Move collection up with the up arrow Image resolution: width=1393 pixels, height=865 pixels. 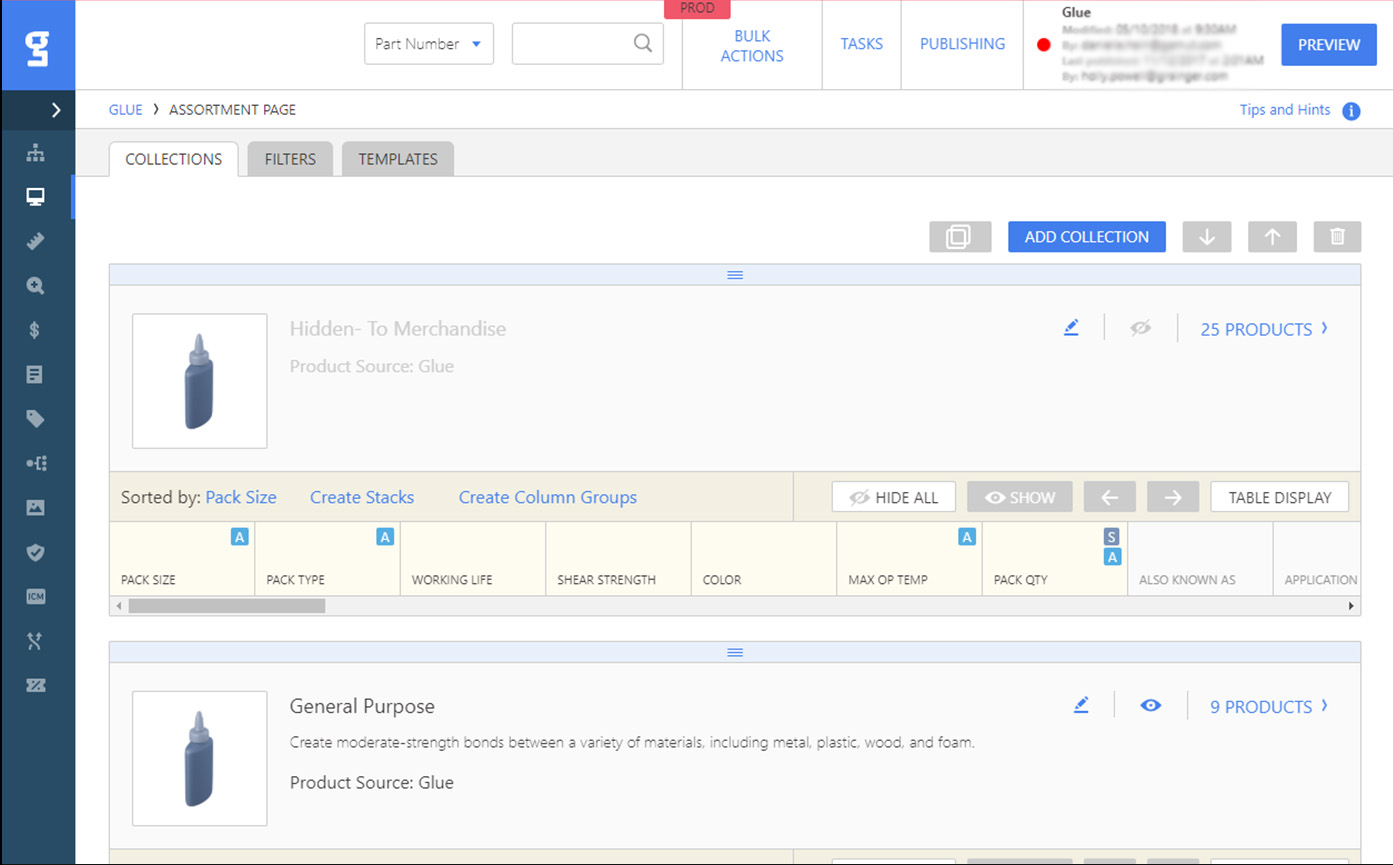pyautogui.click(x=1272, y=237)
